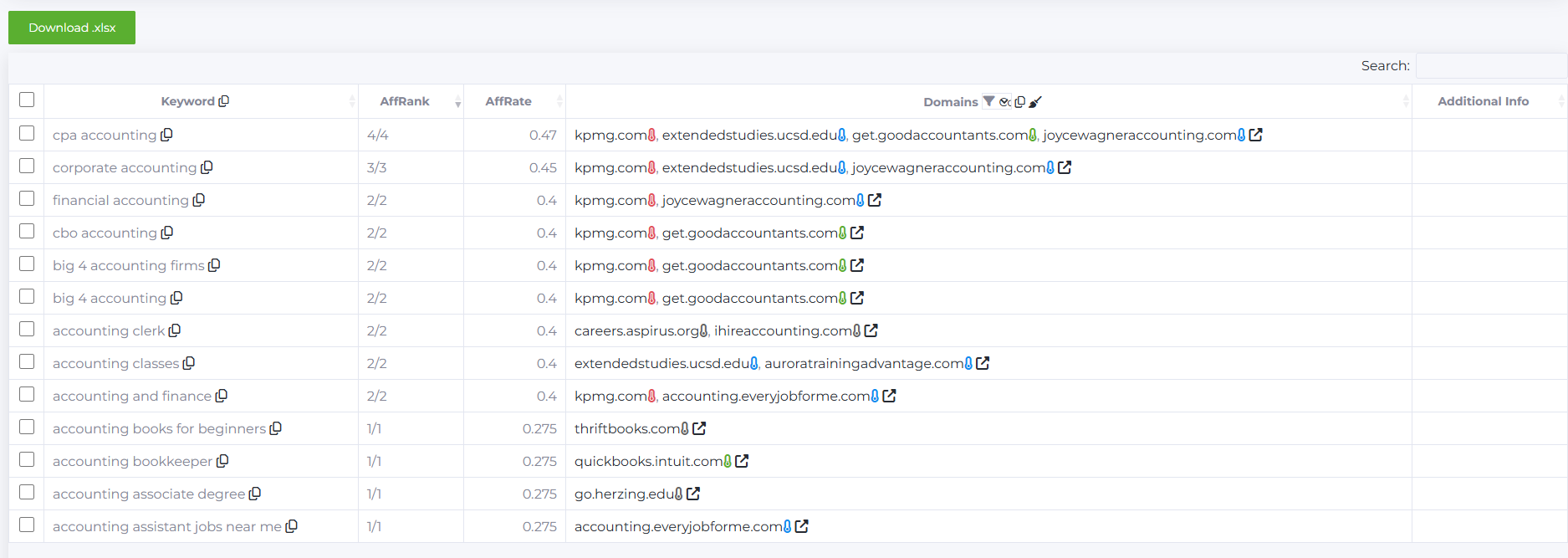Click red thermometer icon after kpmg.com in cpa row
Viewport: 1568px width, 558px height.
pos(651,135)
